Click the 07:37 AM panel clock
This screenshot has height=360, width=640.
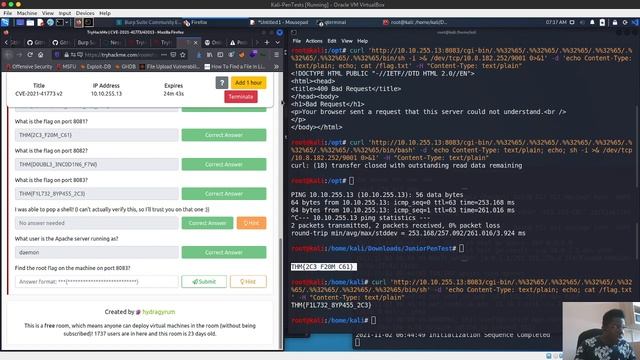(556, 22)
